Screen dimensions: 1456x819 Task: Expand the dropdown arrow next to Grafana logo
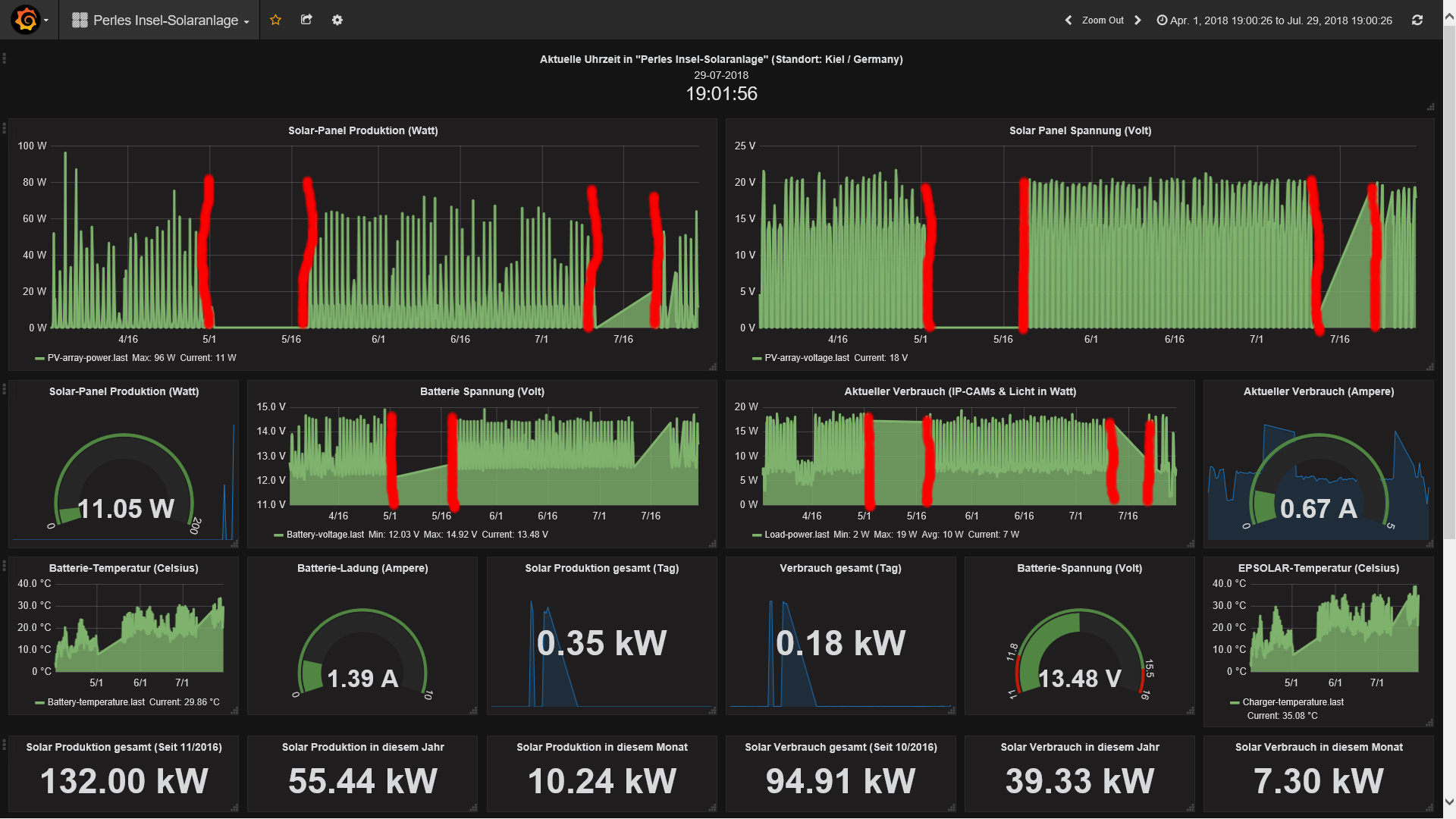tap(46, 20)
